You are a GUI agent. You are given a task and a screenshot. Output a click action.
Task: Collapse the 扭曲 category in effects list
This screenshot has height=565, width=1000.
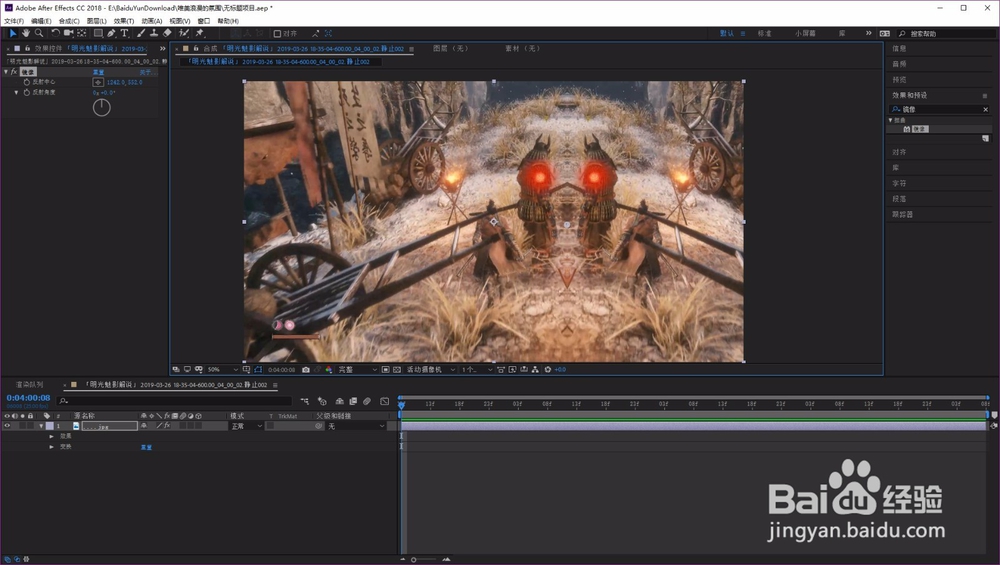click(891, 120)
